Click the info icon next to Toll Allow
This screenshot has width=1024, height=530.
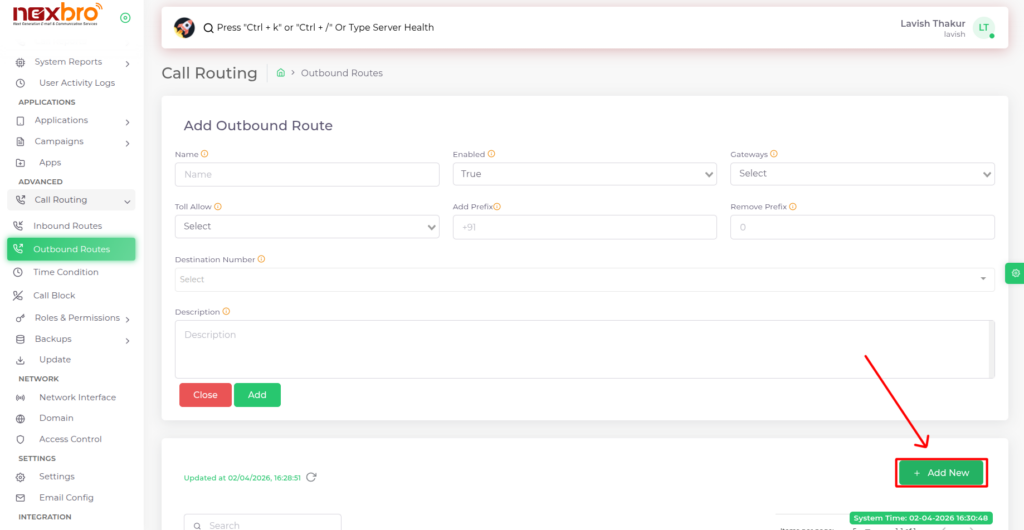(218, 207)
